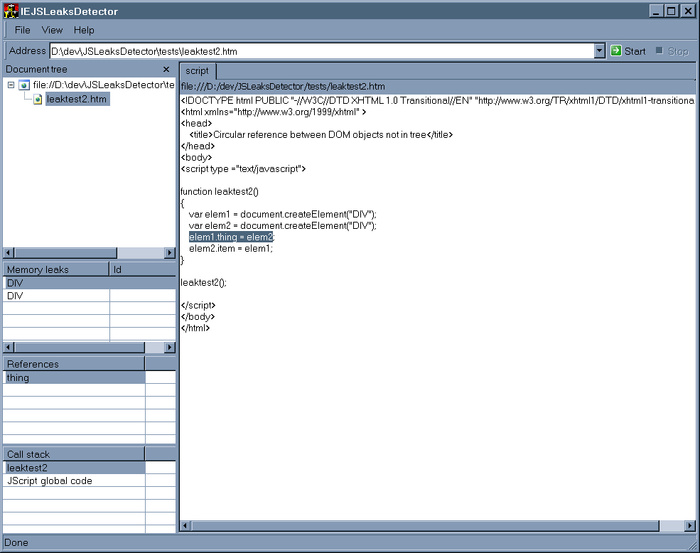
Task: Click the References column header
Action: (x=74, y=364)
